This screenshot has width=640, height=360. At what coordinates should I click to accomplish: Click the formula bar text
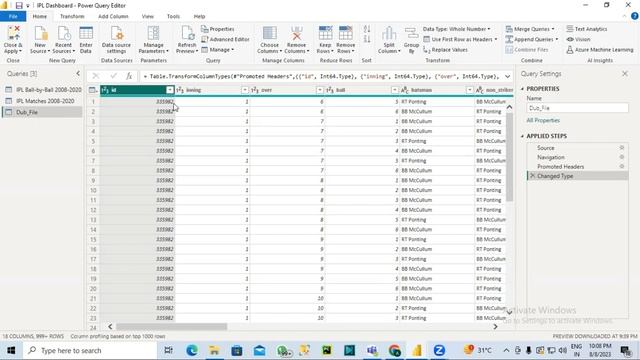[x=322, y=76]
